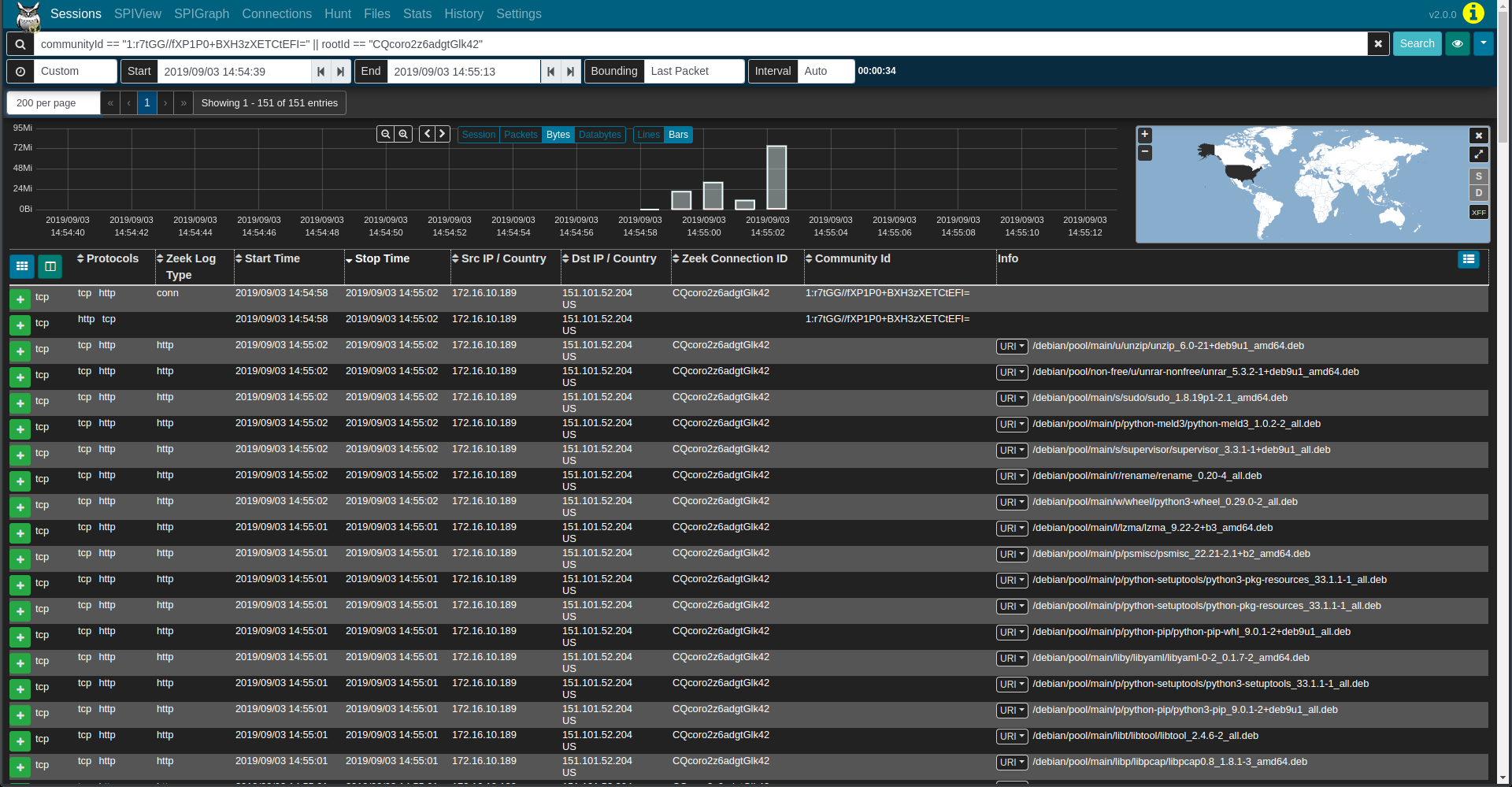Open the Interval Auto dropdown
This screenshot has height=787, width=1512.
[825, 71]
